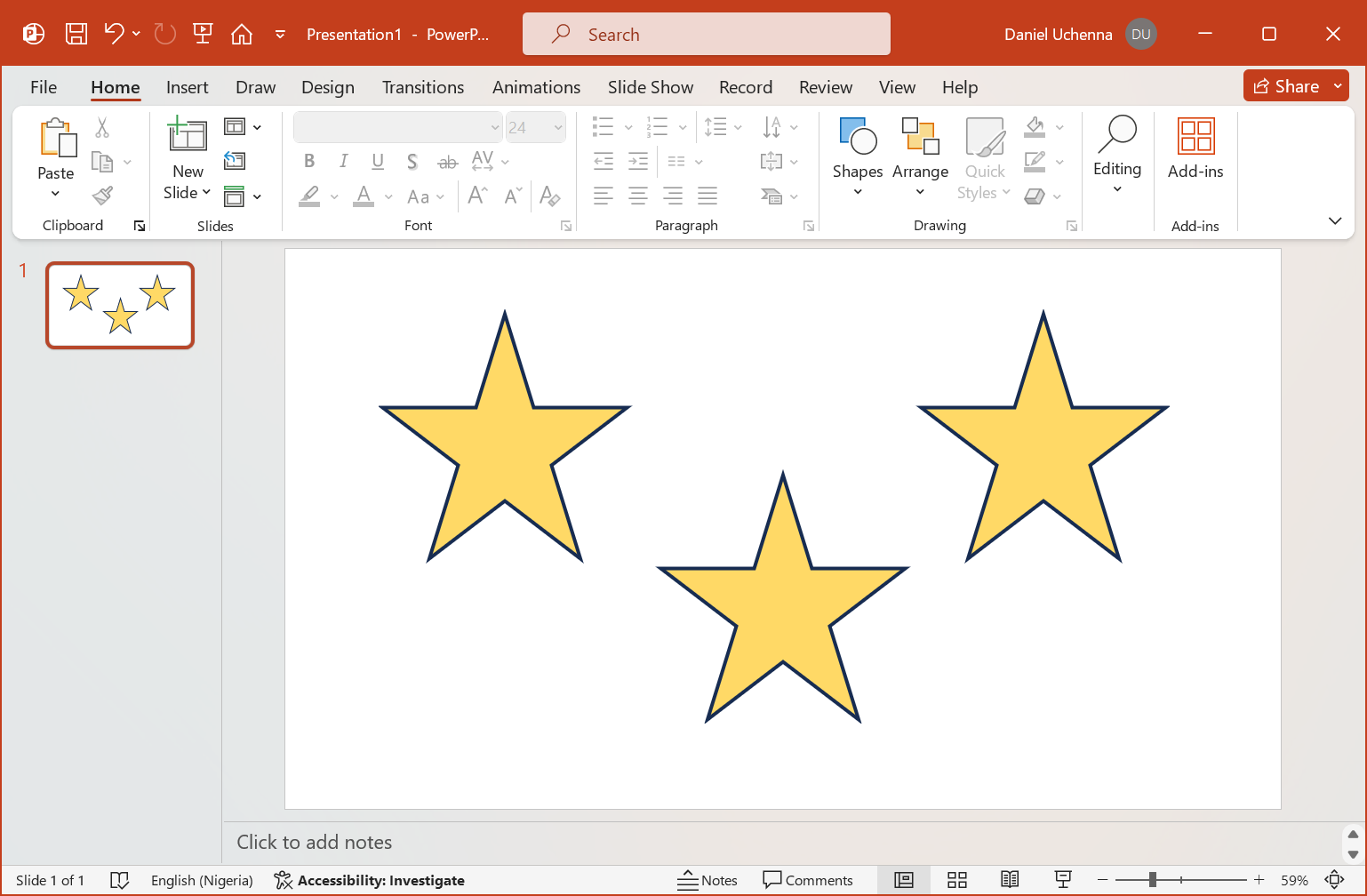Click Accessibility: Investigate in status bar

370,880
